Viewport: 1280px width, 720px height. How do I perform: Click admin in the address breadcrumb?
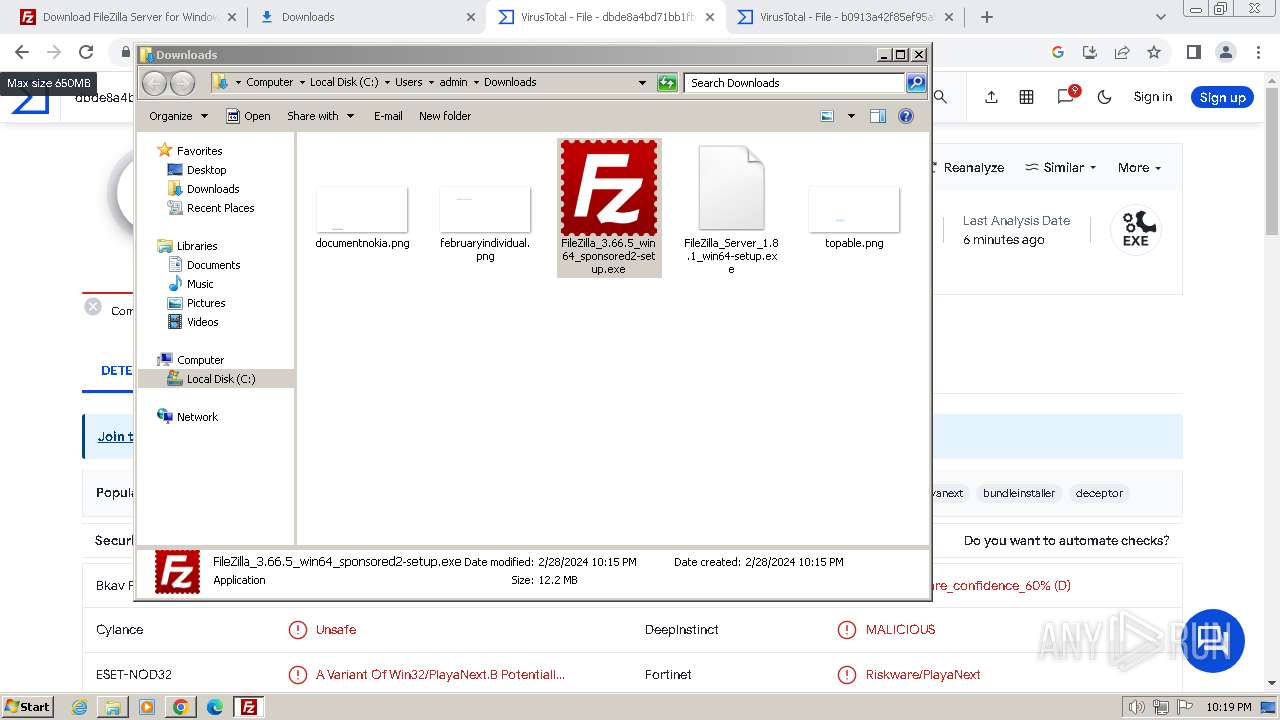(453, 82)
